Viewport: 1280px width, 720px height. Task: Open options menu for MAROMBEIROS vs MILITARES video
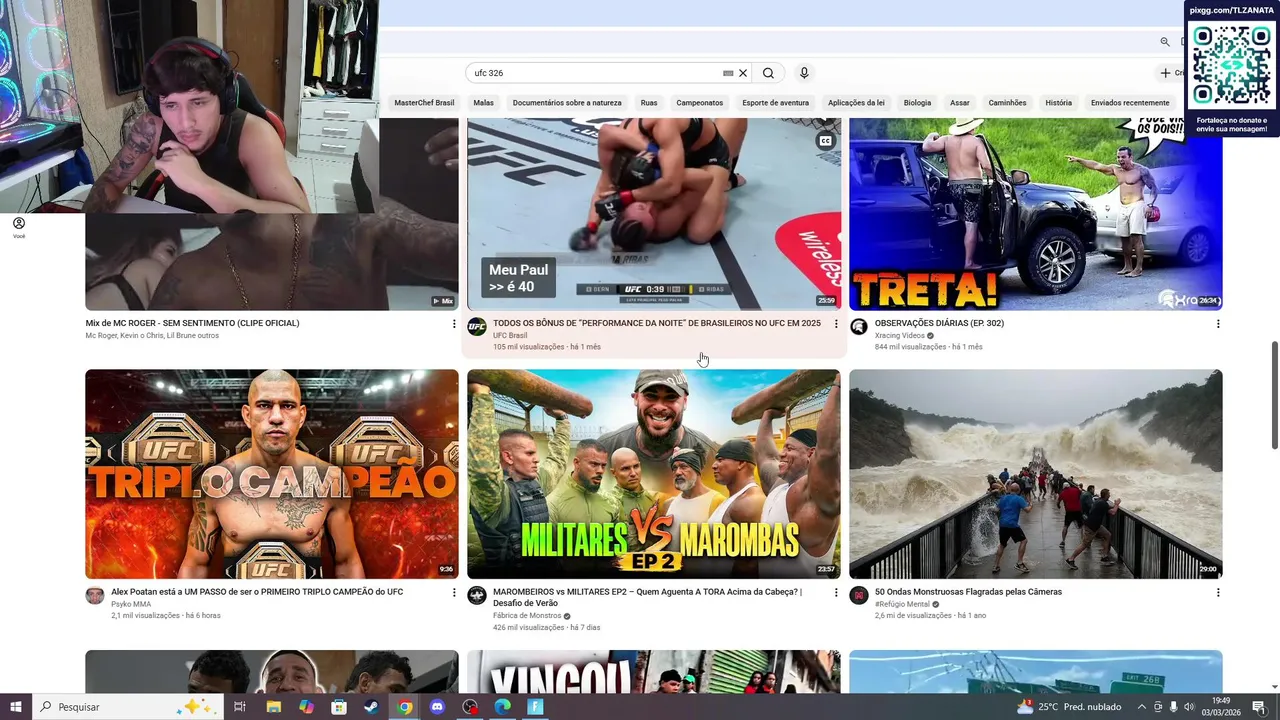[x=836, y=592]
